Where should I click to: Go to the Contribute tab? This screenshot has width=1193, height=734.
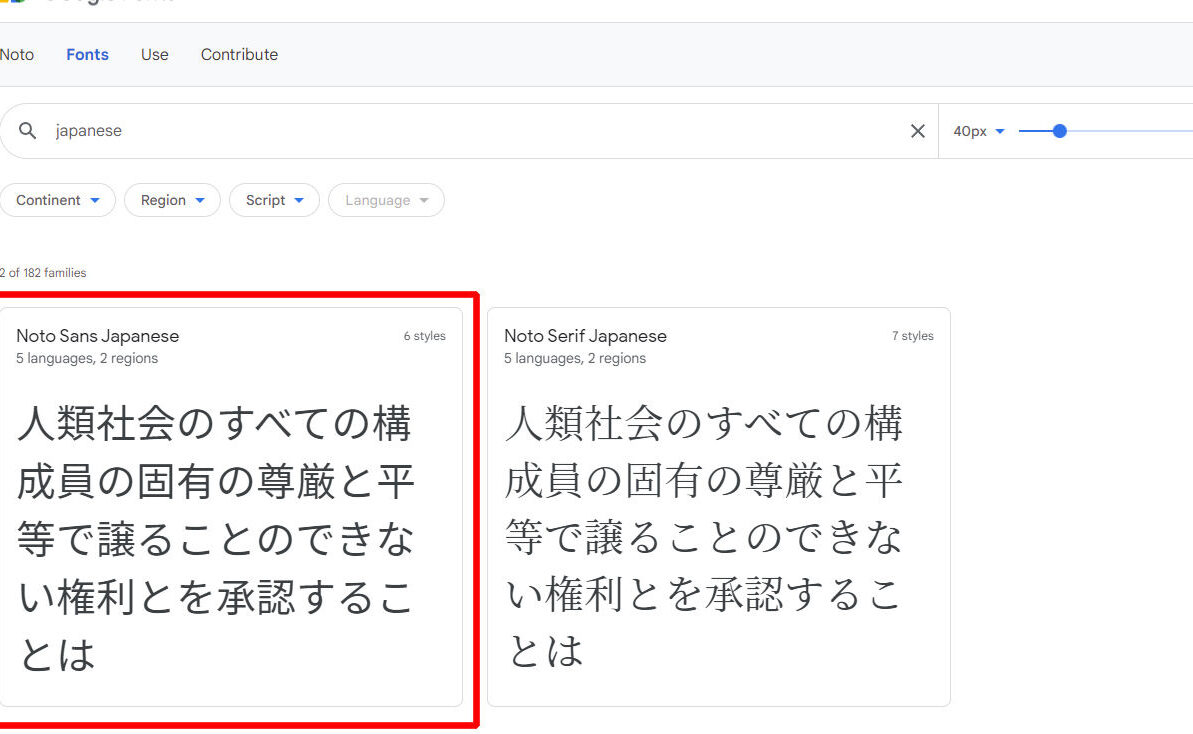(239, 55)
